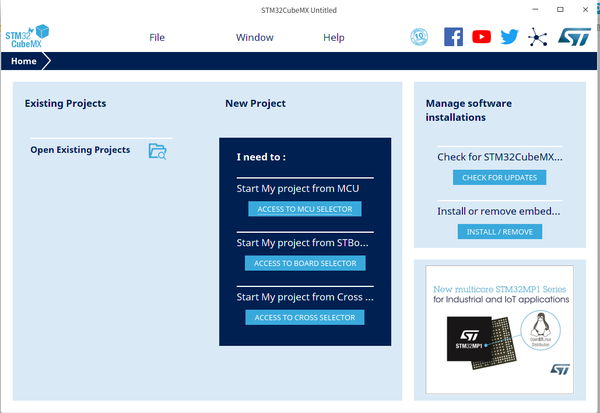Click 'Start My project from MCU' text
Image resolution: width=600 pixels, height=413 pixels.
click(x=298, y=189)
